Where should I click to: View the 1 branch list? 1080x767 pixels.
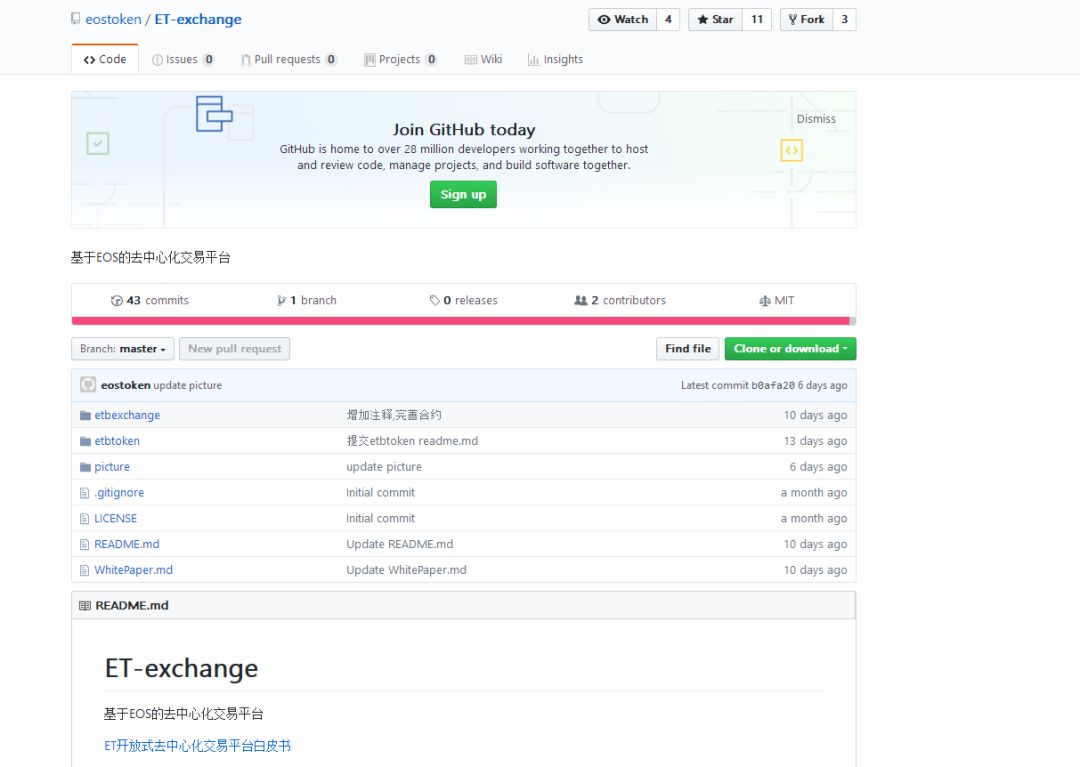(x=307, y=300)
